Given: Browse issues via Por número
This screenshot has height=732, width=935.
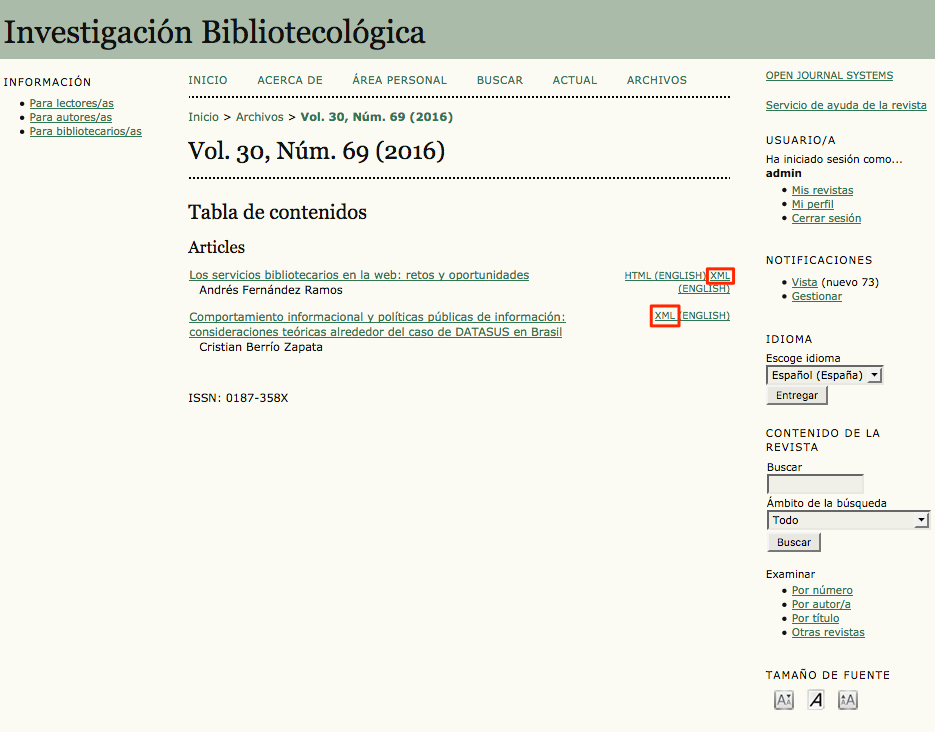Looking at the screenshot, I should (x=822, y=590).
